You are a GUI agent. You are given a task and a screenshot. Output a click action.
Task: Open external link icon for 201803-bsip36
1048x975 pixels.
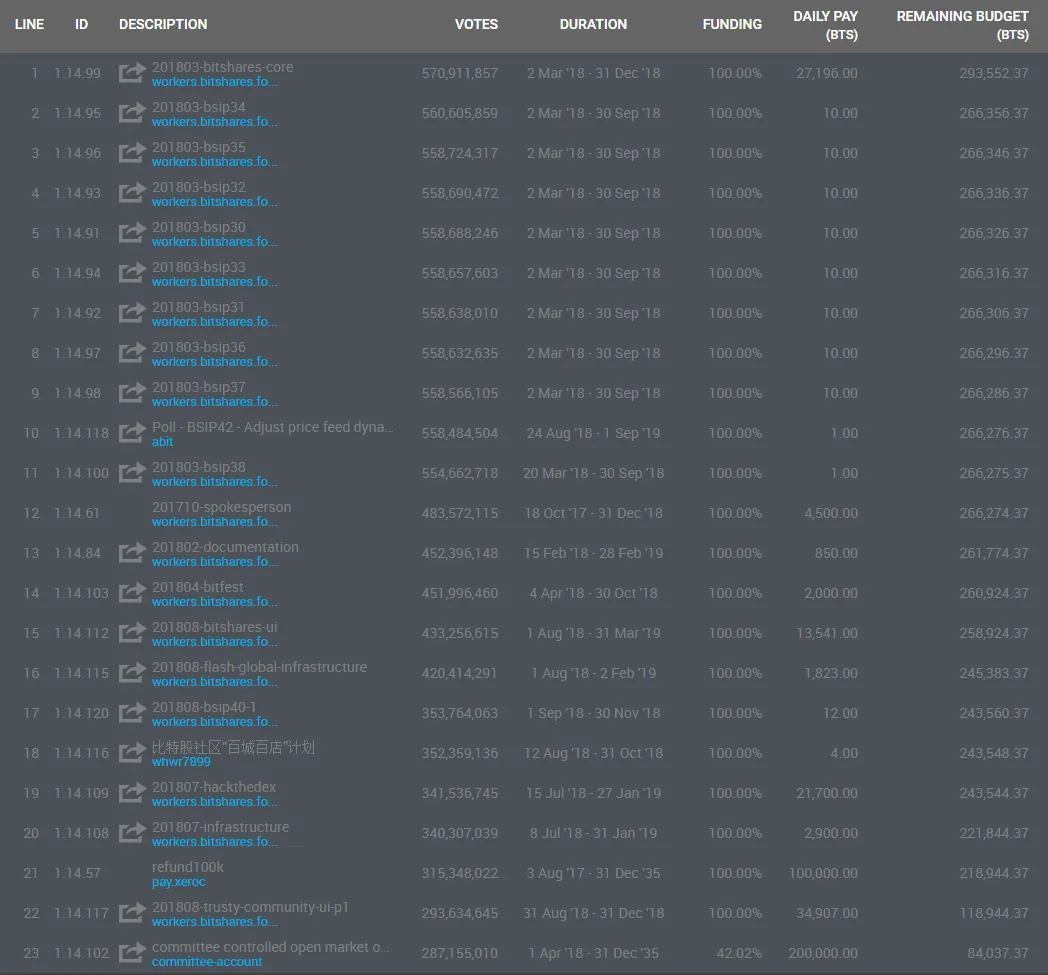click(x=132, y=353)
